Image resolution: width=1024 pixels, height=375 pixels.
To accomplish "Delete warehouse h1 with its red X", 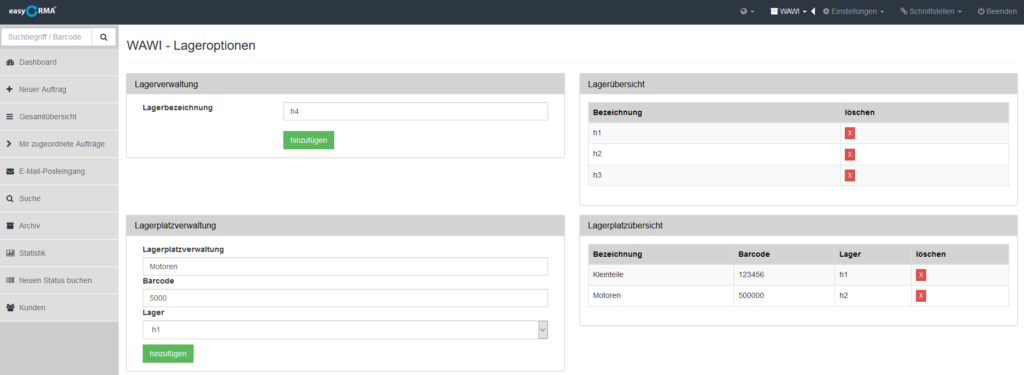I will click(850, 133).
